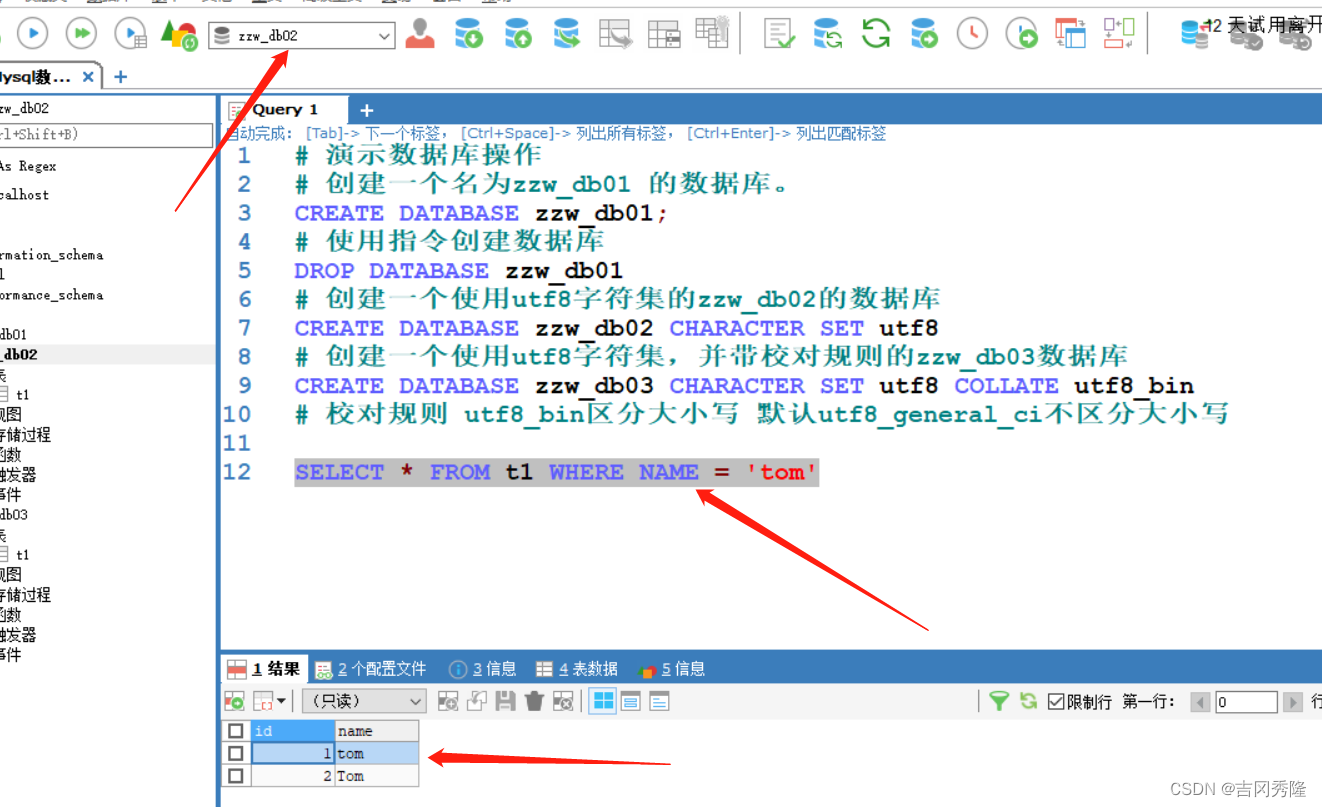Open a new connection with plus beside mysql tab
This screenshot has width=1322, height=807.
click(121, 77)
